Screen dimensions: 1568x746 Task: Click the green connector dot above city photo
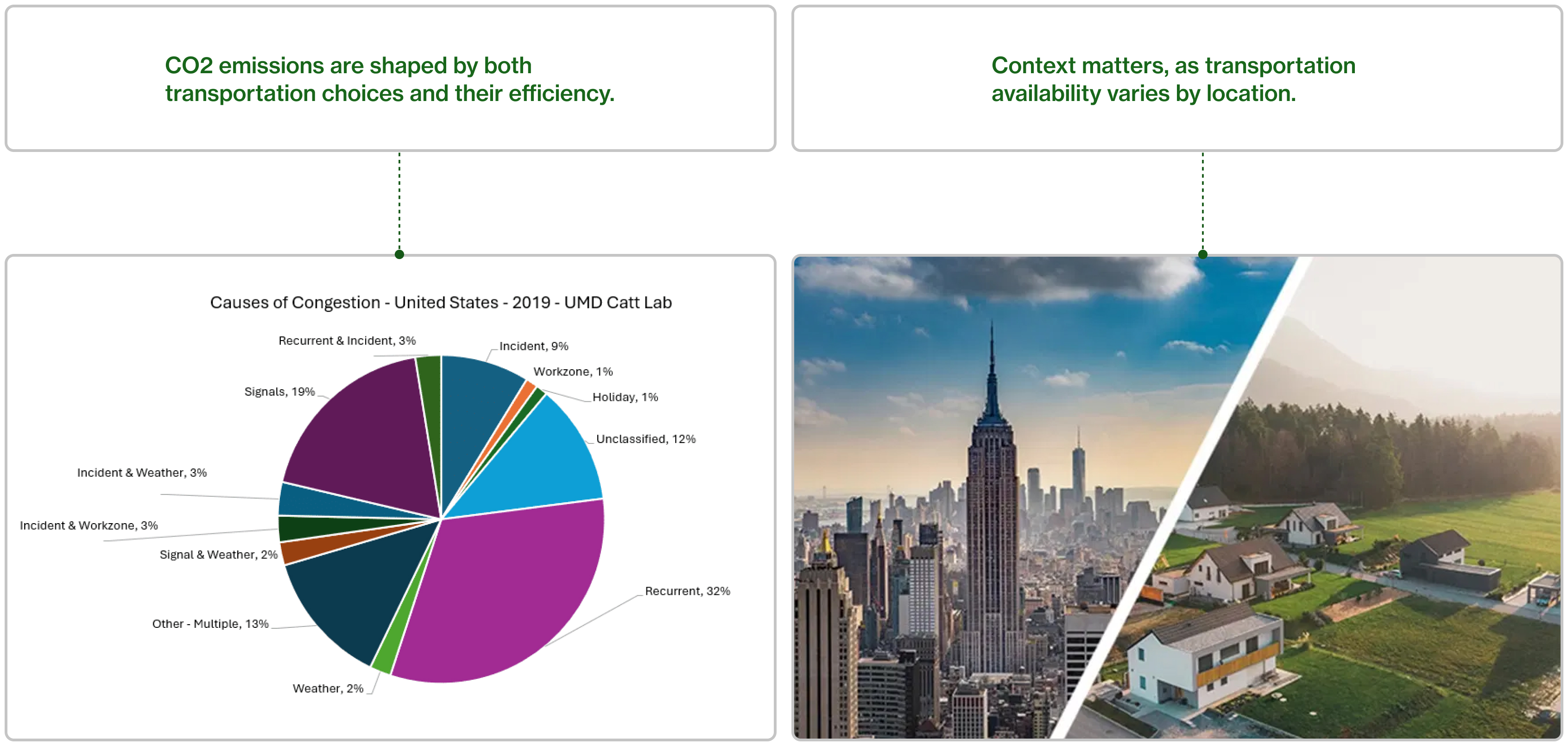pyautogui.click(x=1202, y=254)
